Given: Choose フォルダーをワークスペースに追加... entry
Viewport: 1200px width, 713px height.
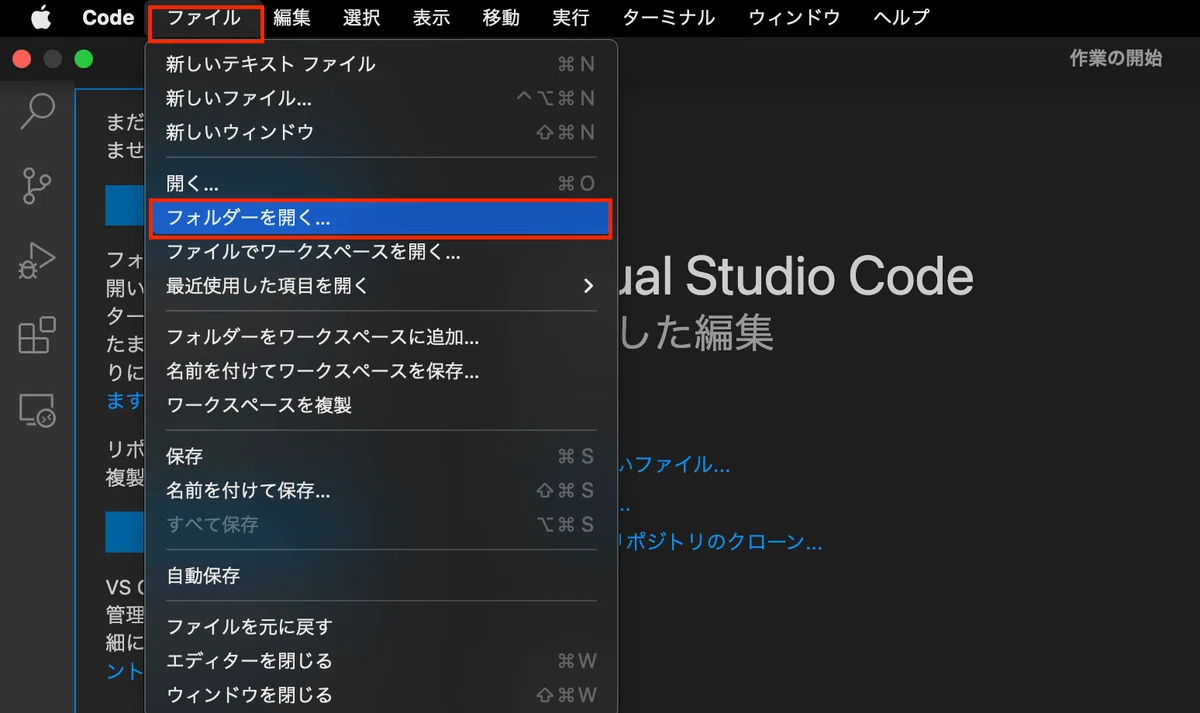Looking at the screenshot, I should [x=381, y=338].
